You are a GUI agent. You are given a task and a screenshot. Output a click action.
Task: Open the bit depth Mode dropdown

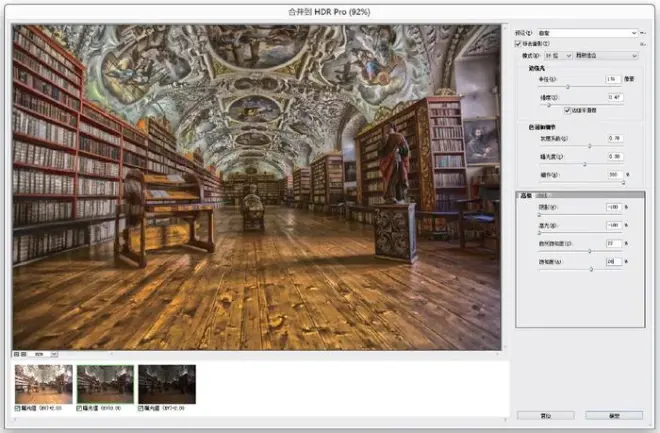[558, 56]
